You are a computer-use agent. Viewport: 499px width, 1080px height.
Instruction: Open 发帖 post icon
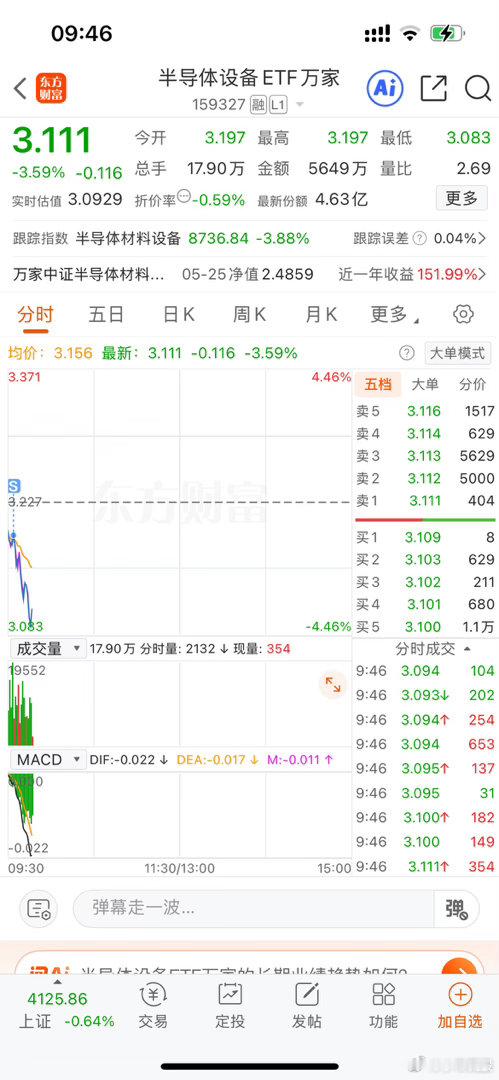click(x=307, y=1006)
